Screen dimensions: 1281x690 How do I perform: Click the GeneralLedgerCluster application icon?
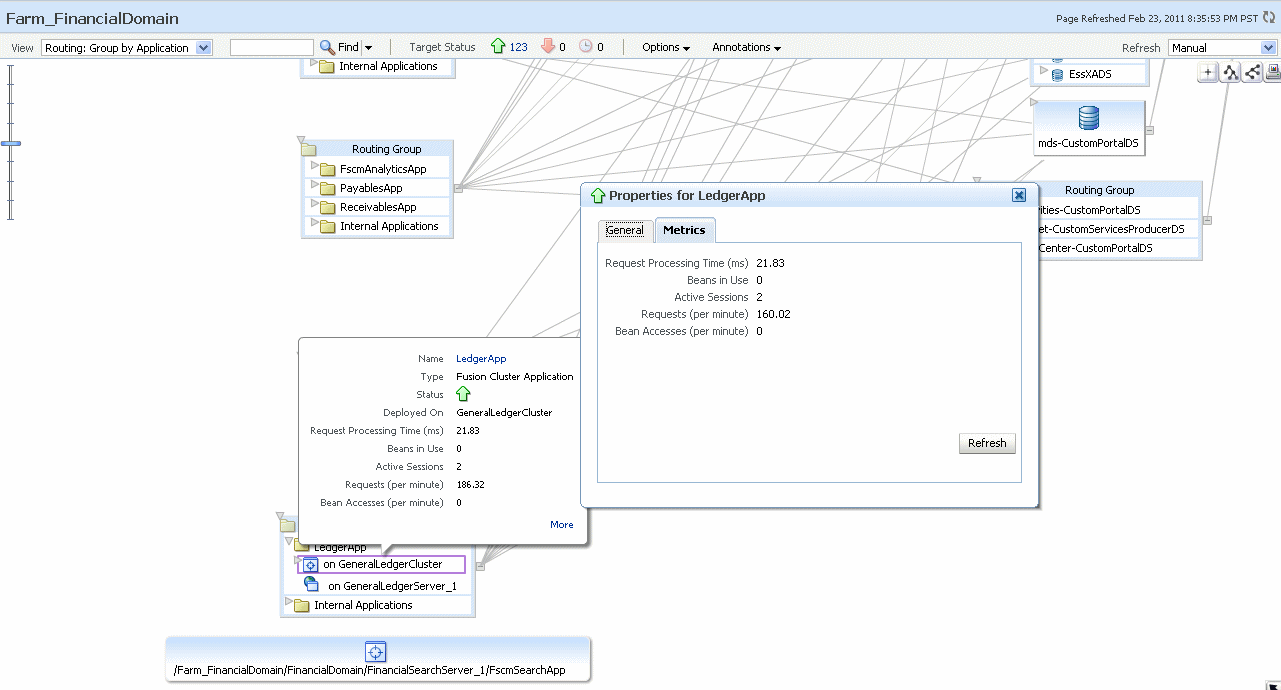(x=310, y=565)
